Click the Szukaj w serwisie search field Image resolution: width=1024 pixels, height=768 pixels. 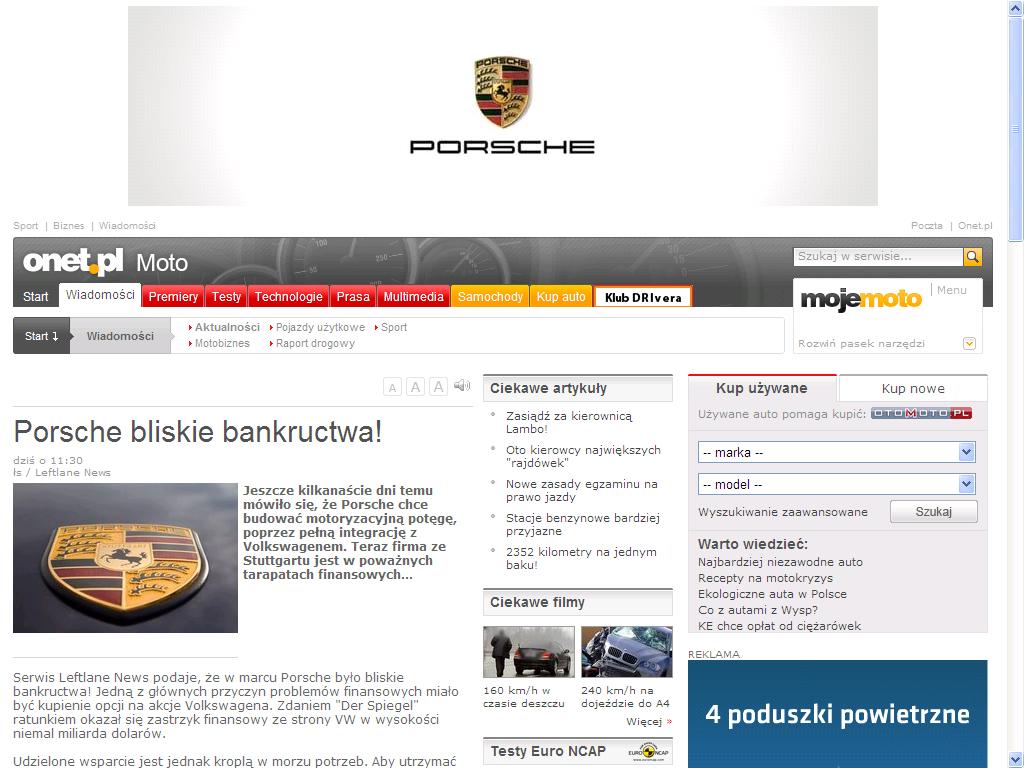click(878, 257)
